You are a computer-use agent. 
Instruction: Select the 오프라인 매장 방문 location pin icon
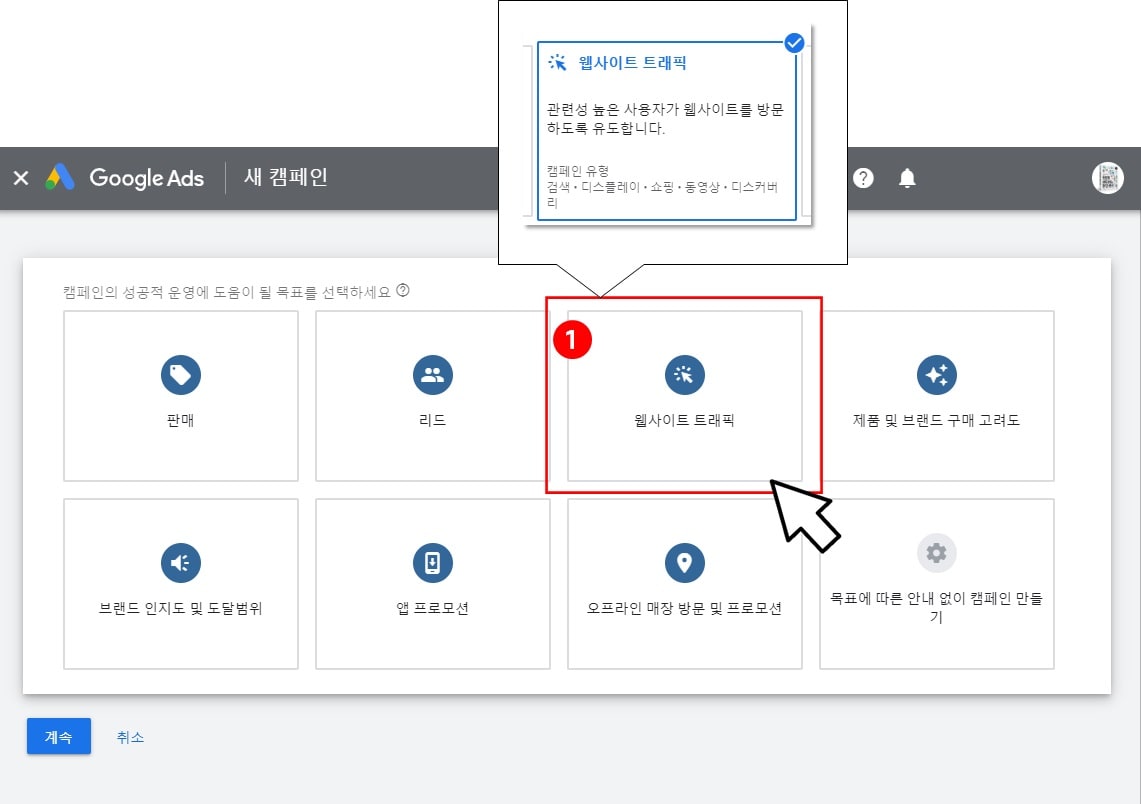click(x=685, y=562)
